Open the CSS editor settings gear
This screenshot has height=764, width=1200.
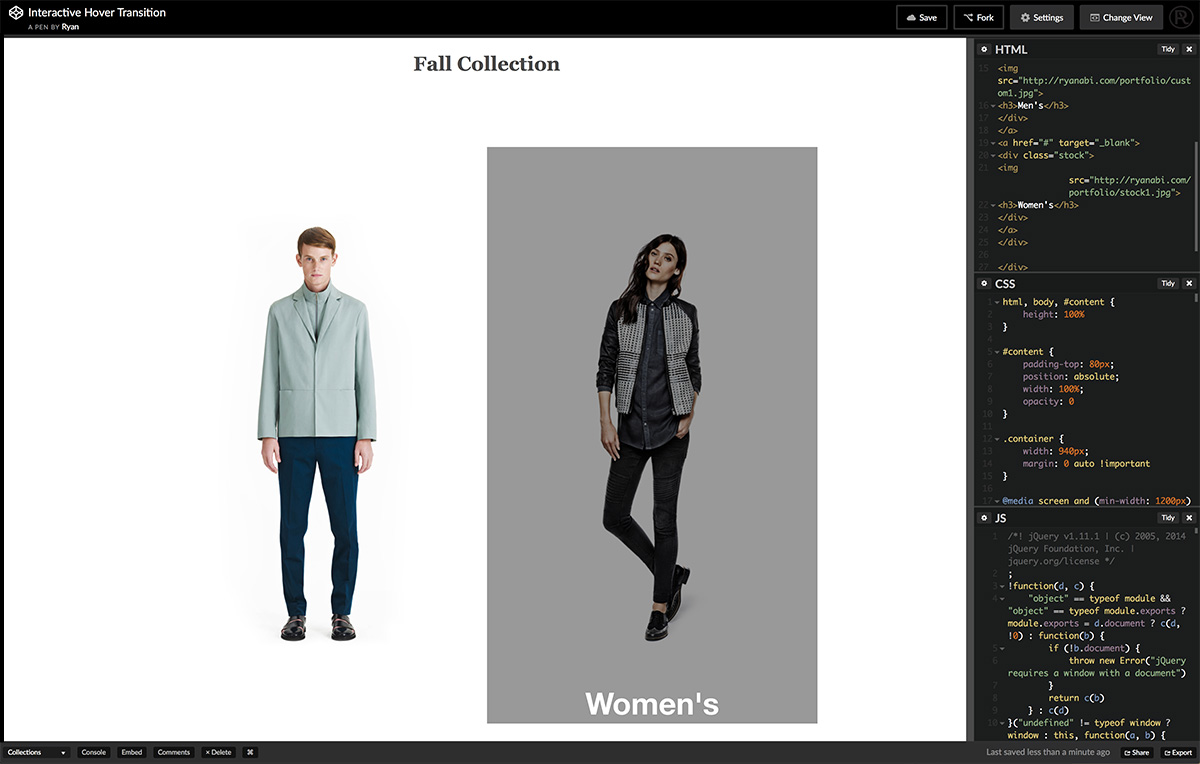(984, 284)
